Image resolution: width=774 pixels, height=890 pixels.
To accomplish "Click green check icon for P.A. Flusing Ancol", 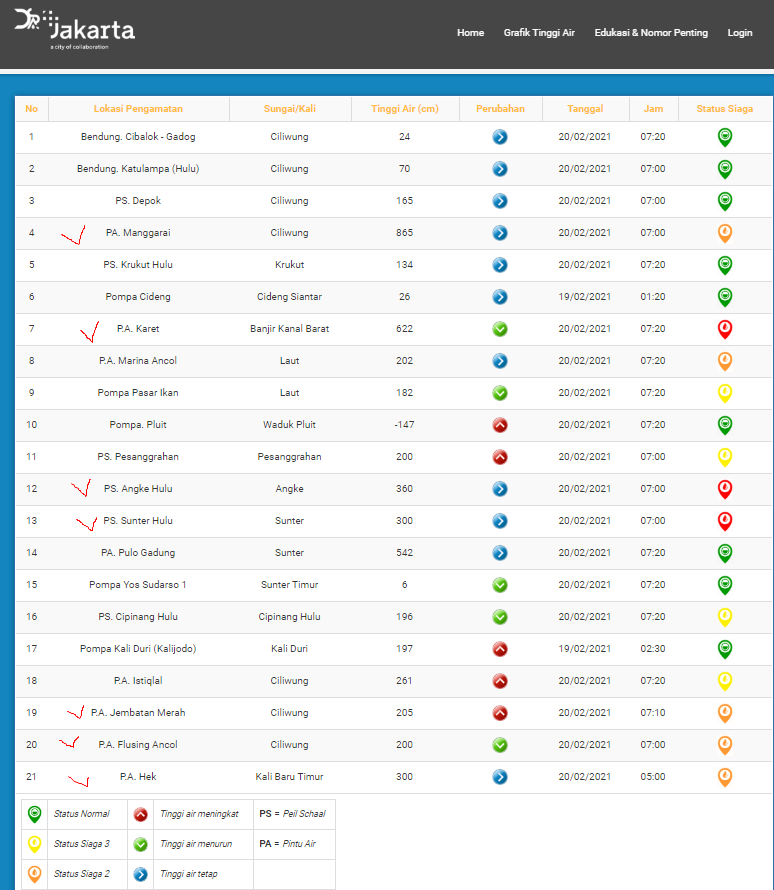I will pos(500,745).
